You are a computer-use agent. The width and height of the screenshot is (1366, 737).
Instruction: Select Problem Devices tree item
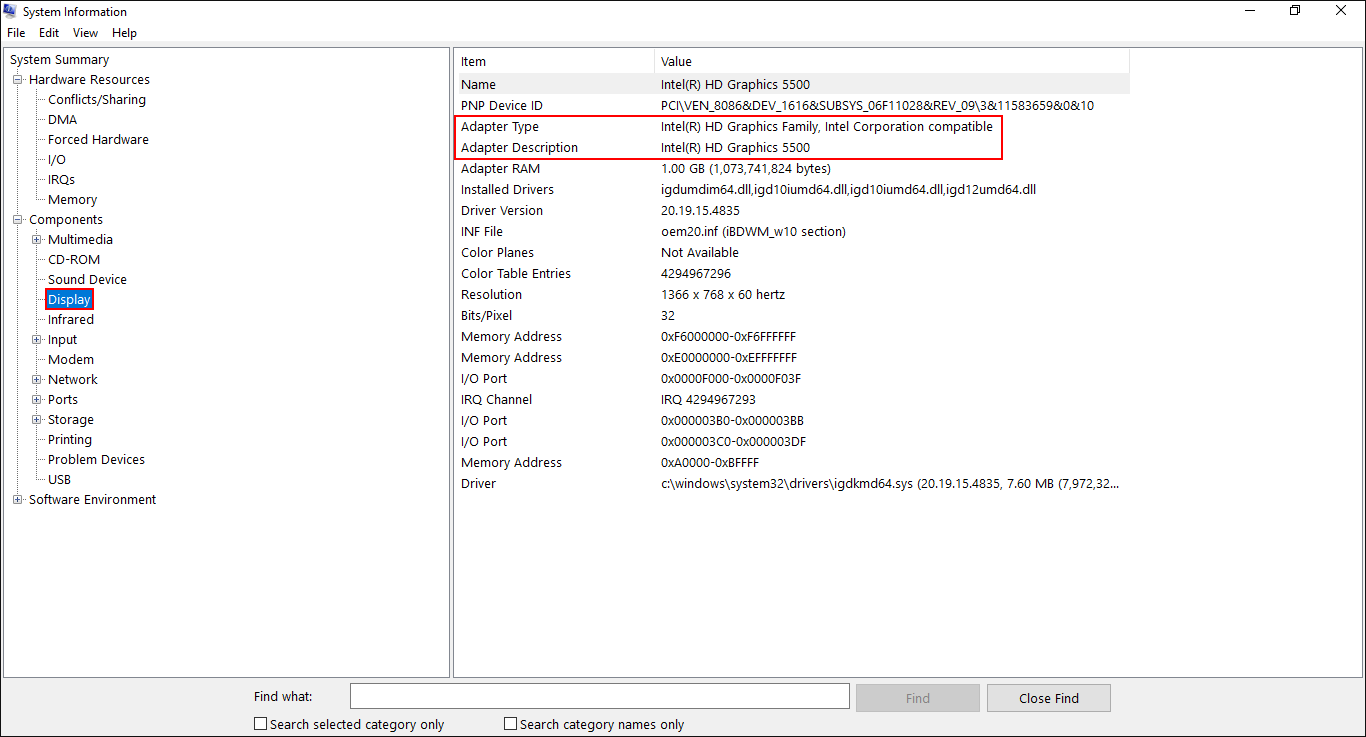pos(96,460)
